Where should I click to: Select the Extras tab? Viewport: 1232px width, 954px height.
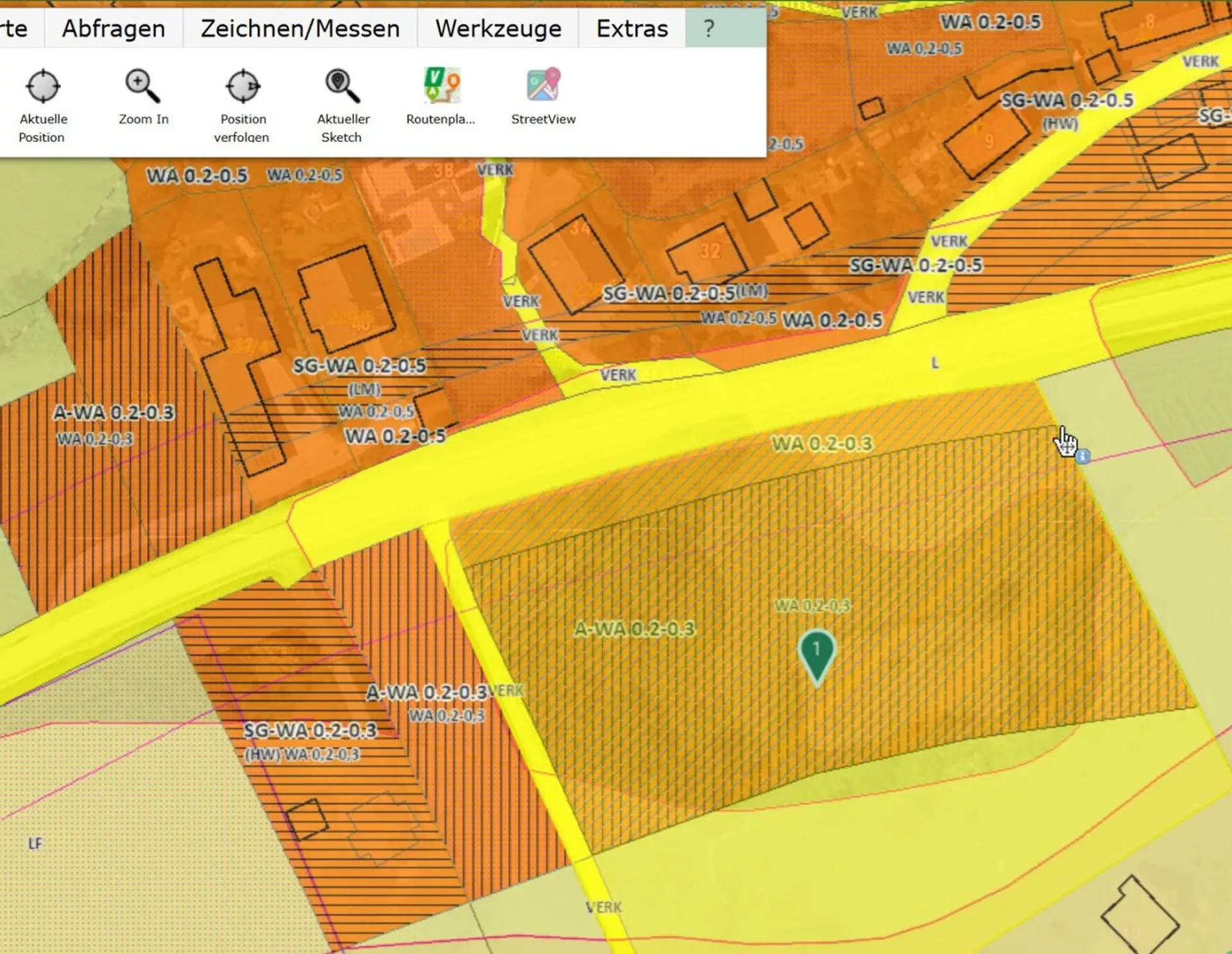(632, 28)
